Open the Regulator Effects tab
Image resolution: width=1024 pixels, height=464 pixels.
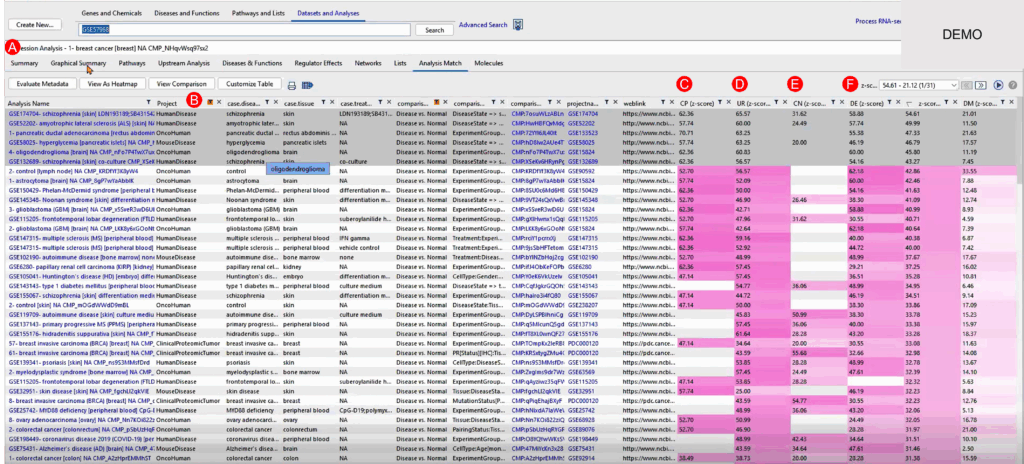(x=318, y=63)
